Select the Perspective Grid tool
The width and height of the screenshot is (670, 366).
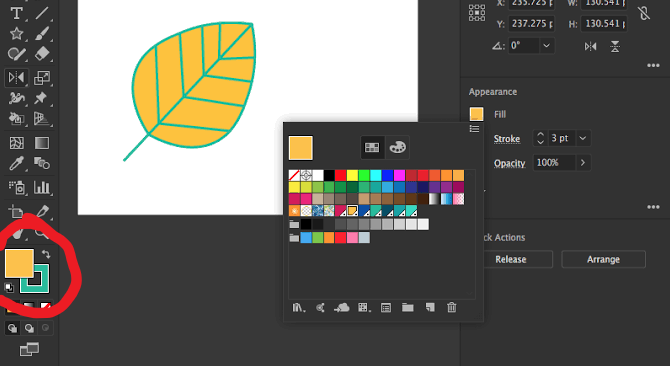tap(41, 118)
